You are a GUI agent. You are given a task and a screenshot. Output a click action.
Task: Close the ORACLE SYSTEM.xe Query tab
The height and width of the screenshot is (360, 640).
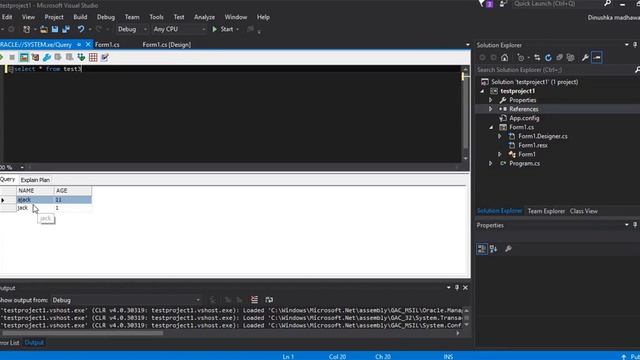click(88, 44)
